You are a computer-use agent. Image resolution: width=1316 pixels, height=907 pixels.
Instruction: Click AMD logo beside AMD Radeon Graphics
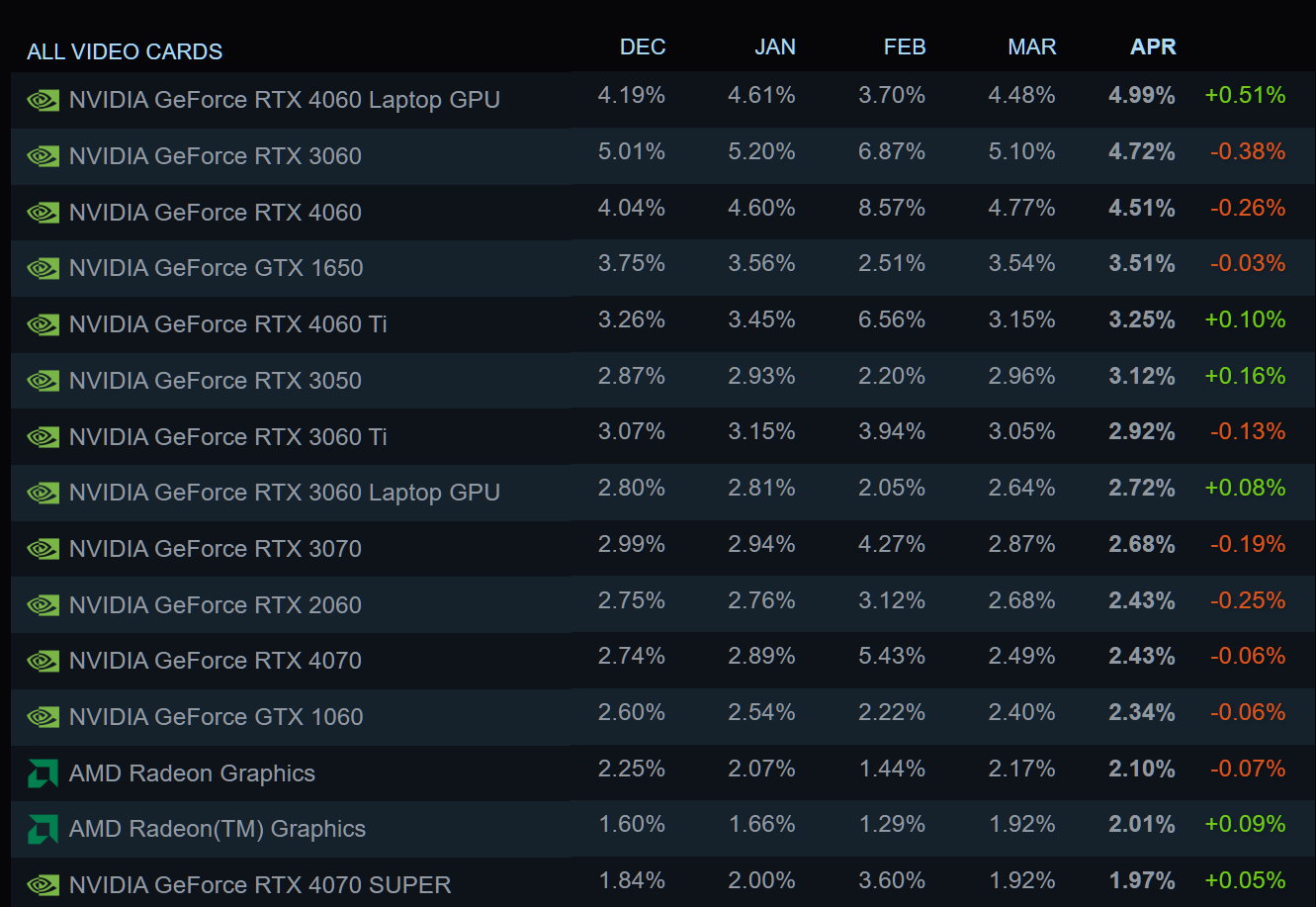click(43, 773)
